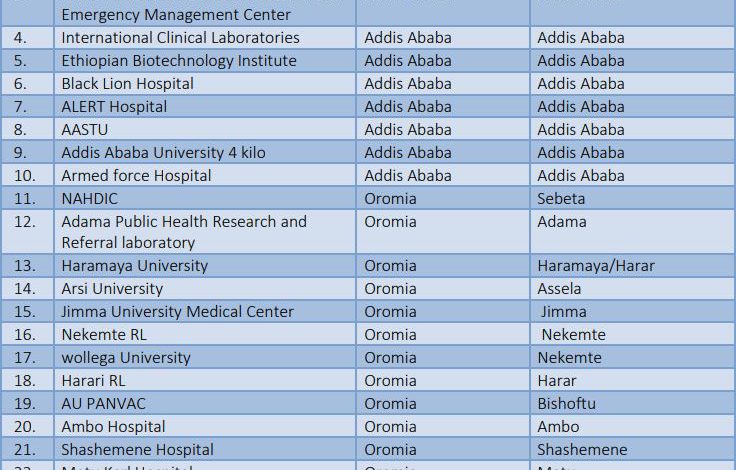
Task: Click the Haramaya/Harar city cell
Action: coord(633,266)
